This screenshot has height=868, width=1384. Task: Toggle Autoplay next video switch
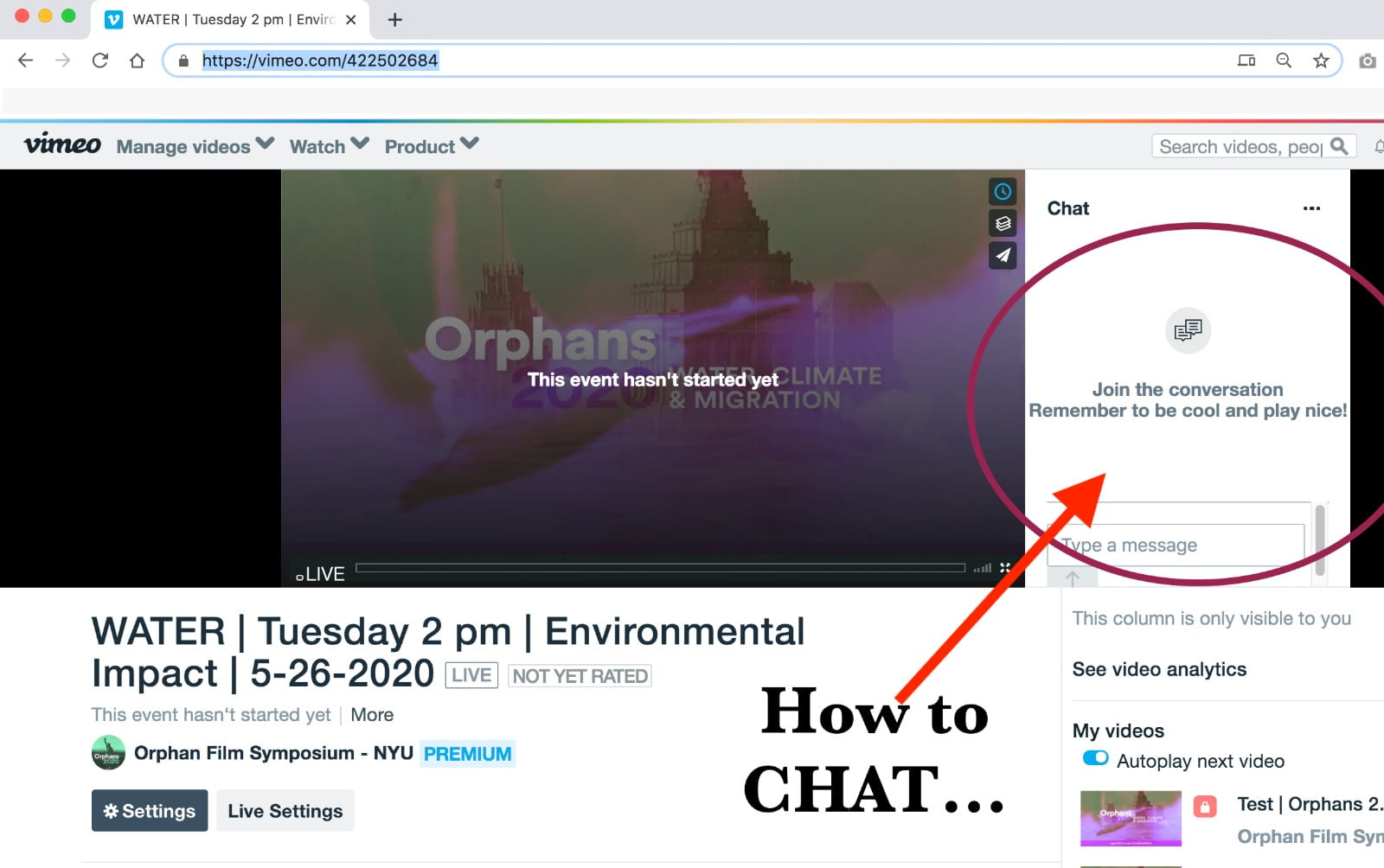[1095, 758]
